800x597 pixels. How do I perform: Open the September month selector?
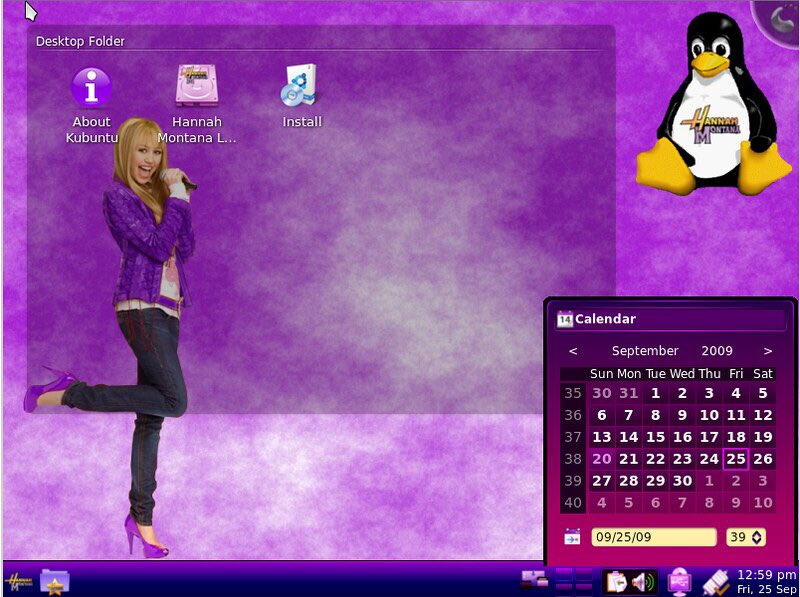645,351
